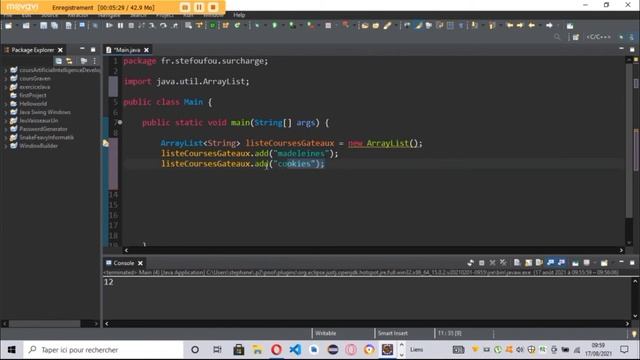Toggle Block Selection mode in toolbar
Image resolution: width=640 pixels, height=360 pixels.
[x=450, y=26]
